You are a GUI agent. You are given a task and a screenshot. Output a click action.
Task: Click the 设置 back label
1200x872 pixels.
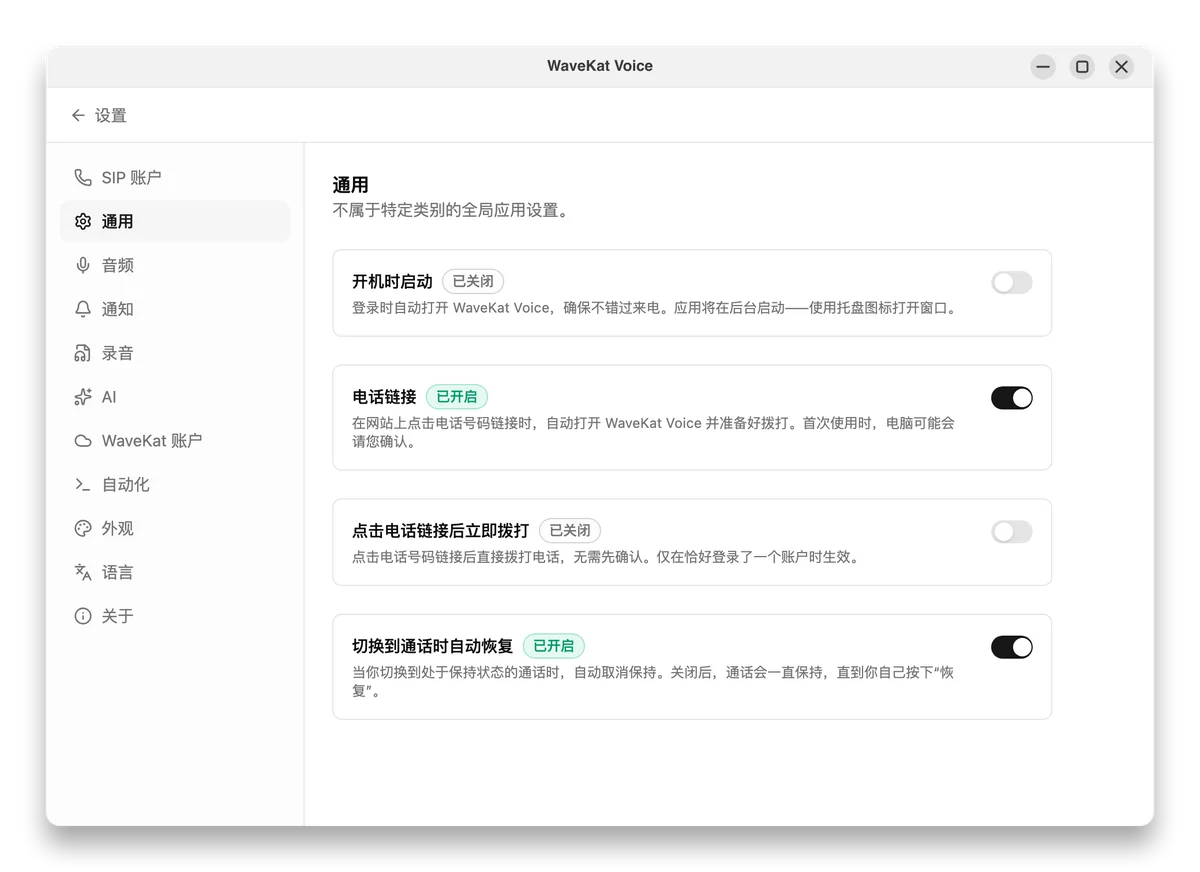point(111,116)
